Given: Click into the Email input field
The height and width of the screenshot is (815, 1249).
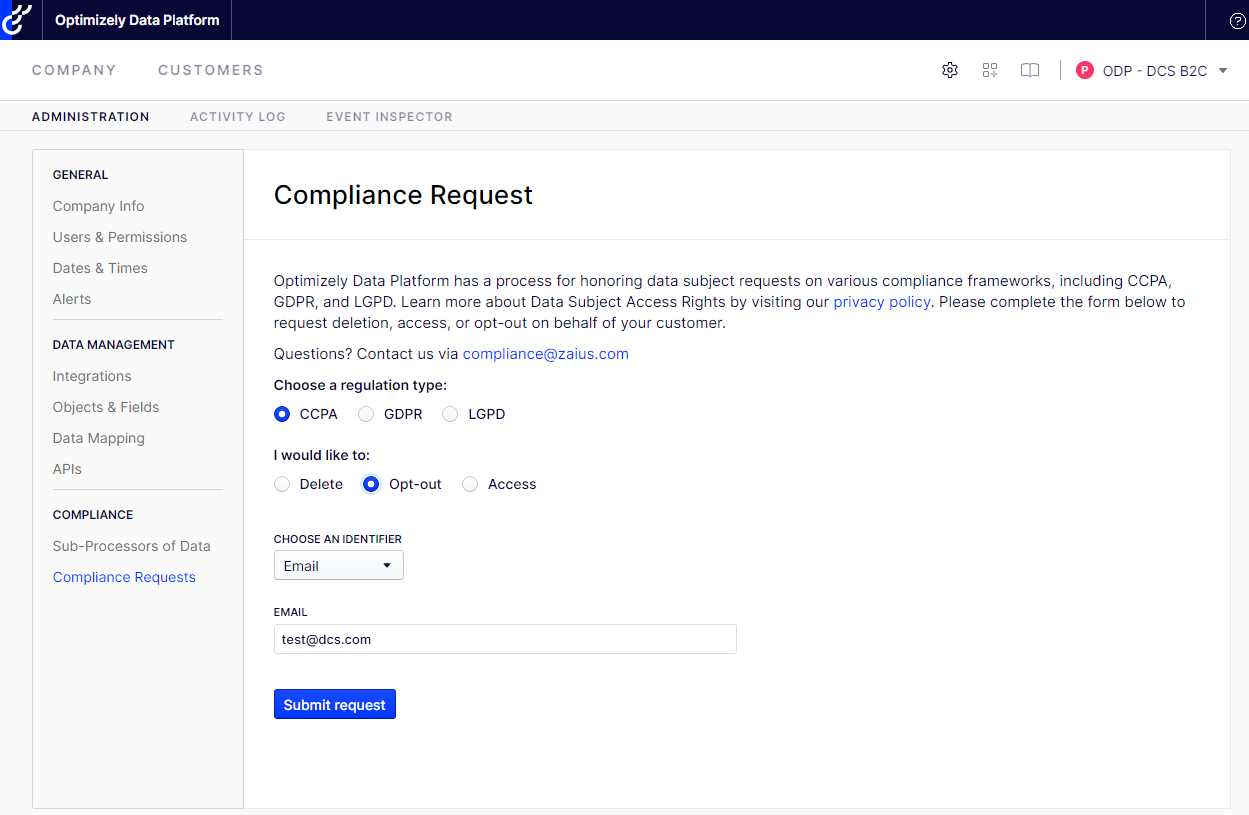Looking at the screenshot, I should [505, 639].
